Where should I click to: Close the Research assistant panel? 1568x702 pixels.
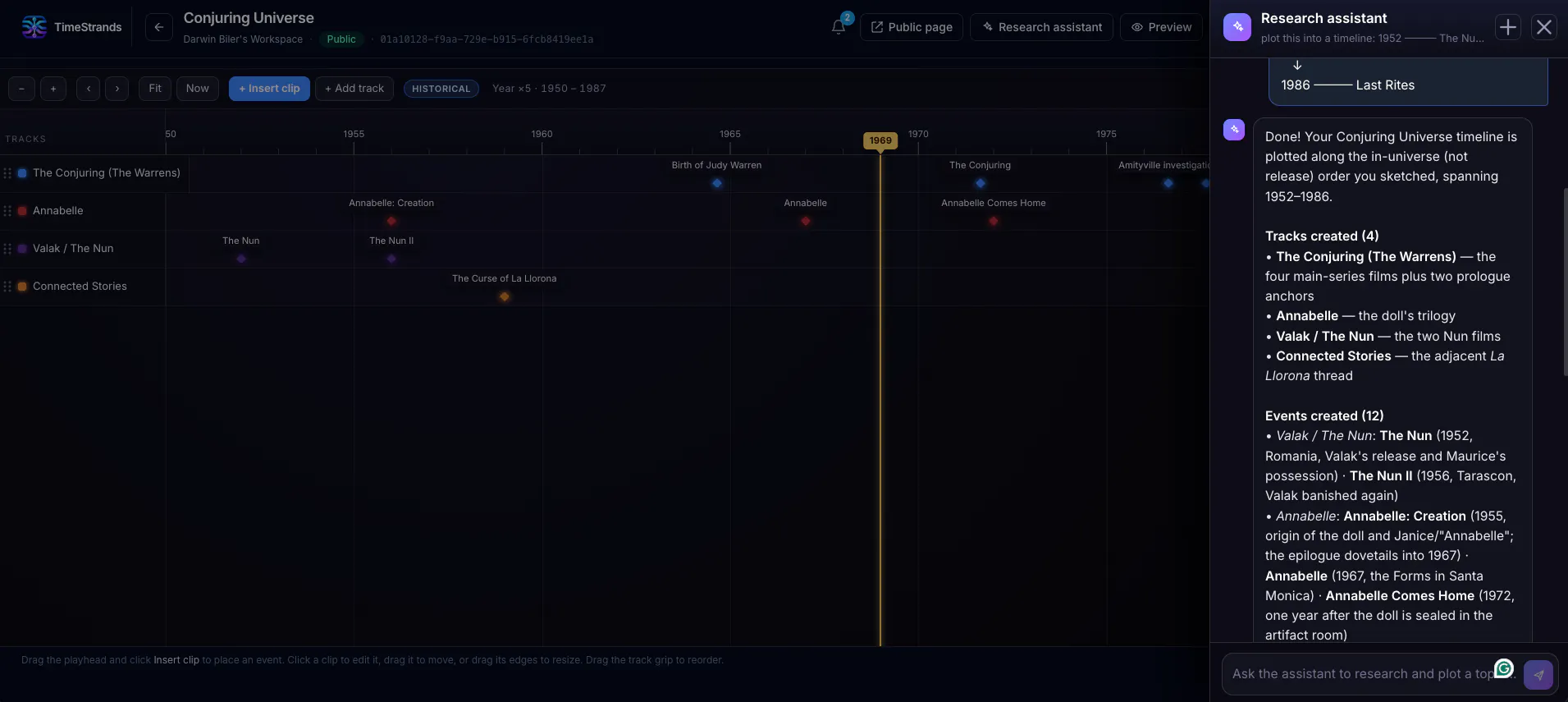click(x=1544, y=27)
